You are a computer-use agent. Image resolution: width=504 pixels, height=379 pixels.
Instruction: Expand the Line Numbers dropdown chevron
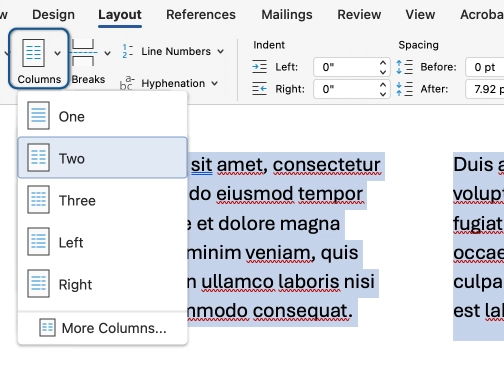click(220, 52)
